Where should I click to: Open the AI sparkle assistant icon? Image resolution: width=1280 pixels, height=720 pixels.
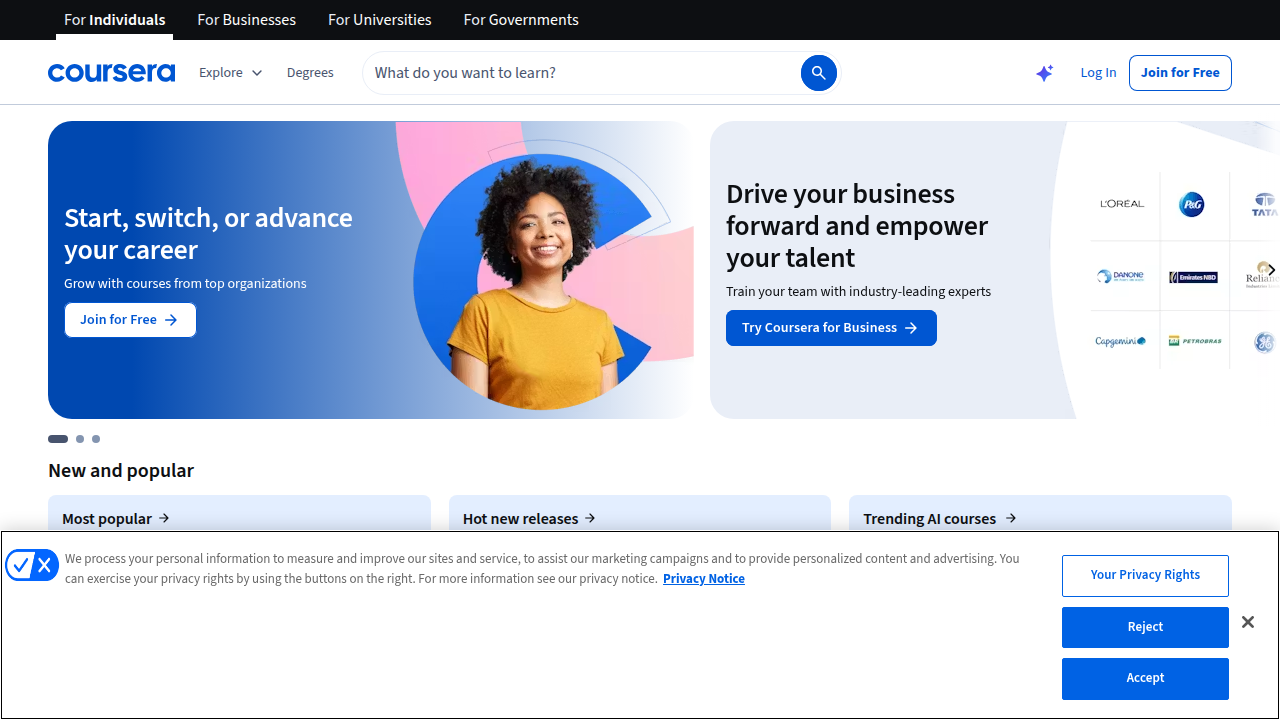point(1044,73)
